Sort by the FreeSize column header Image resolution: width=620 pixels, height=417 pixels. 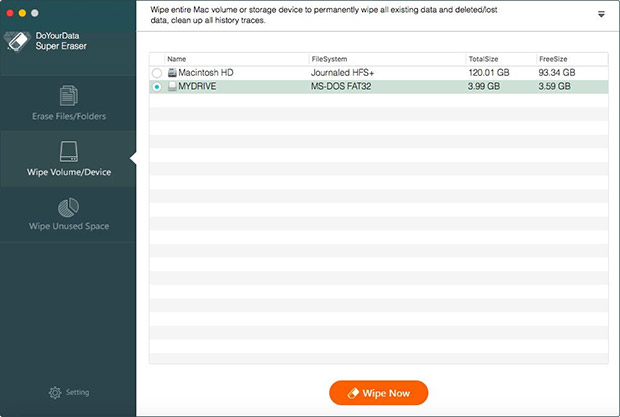pyautogui.click(x=553, y=59)
